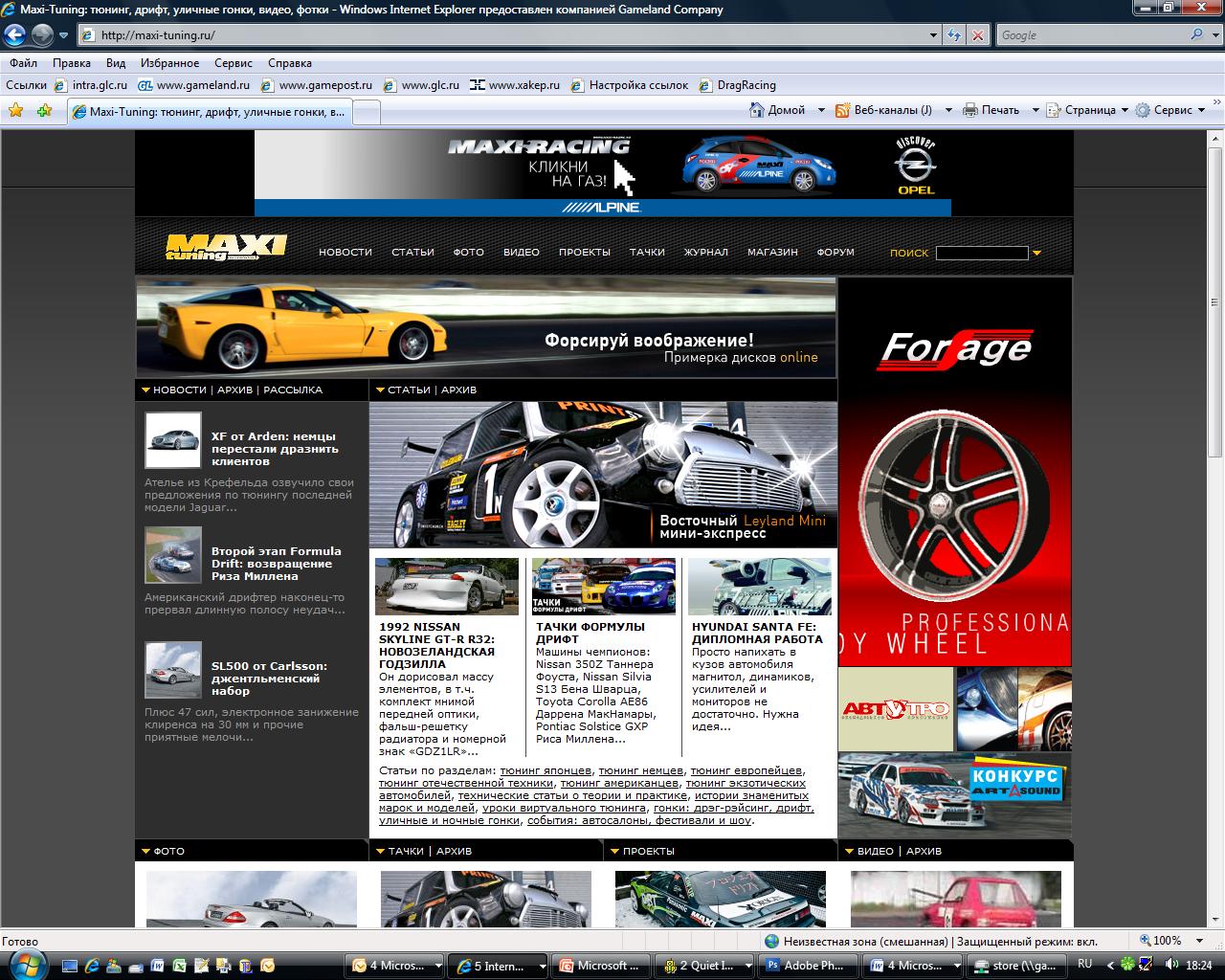Click the Home (Домой) toolbar icon
The width and height of the screenshot is (1225, 980).
click(757, 110)
